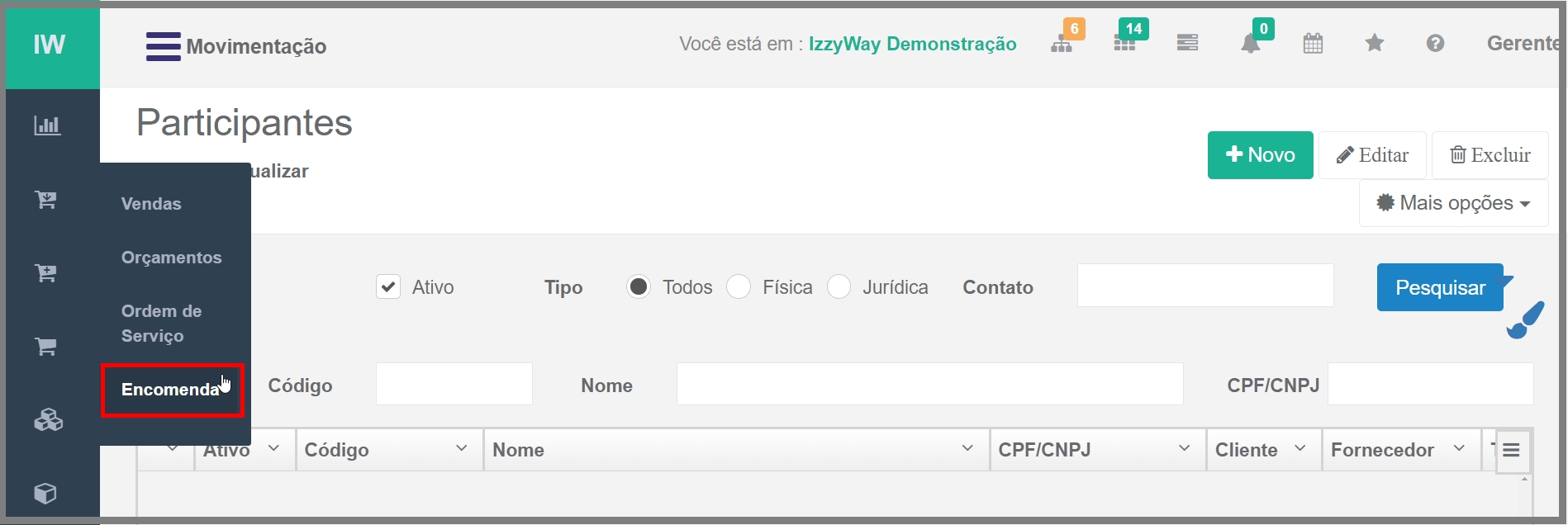Click the Pesquisar button

tap(1440, 287)
